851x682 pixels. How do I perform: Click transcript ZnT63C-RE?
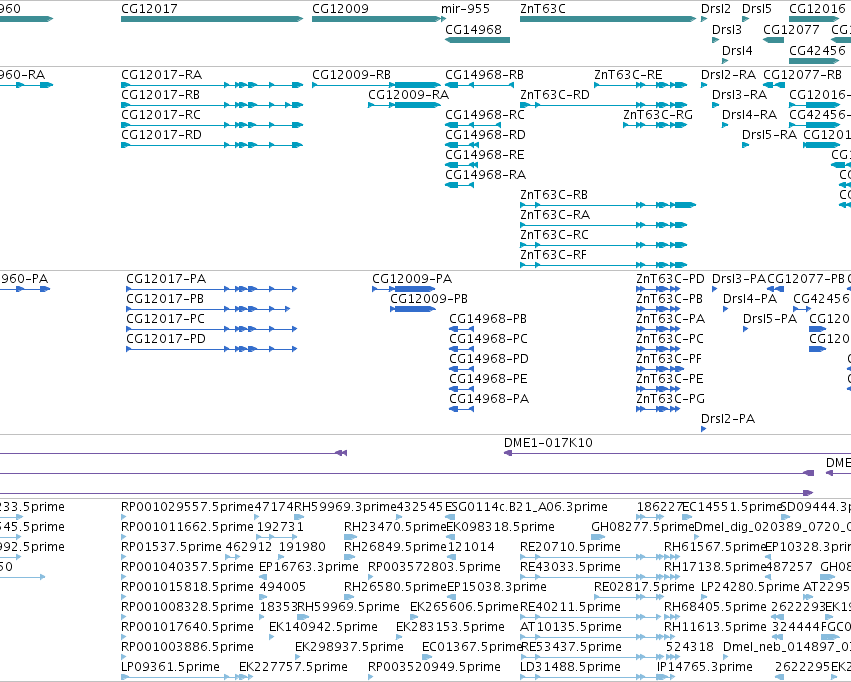641,85
